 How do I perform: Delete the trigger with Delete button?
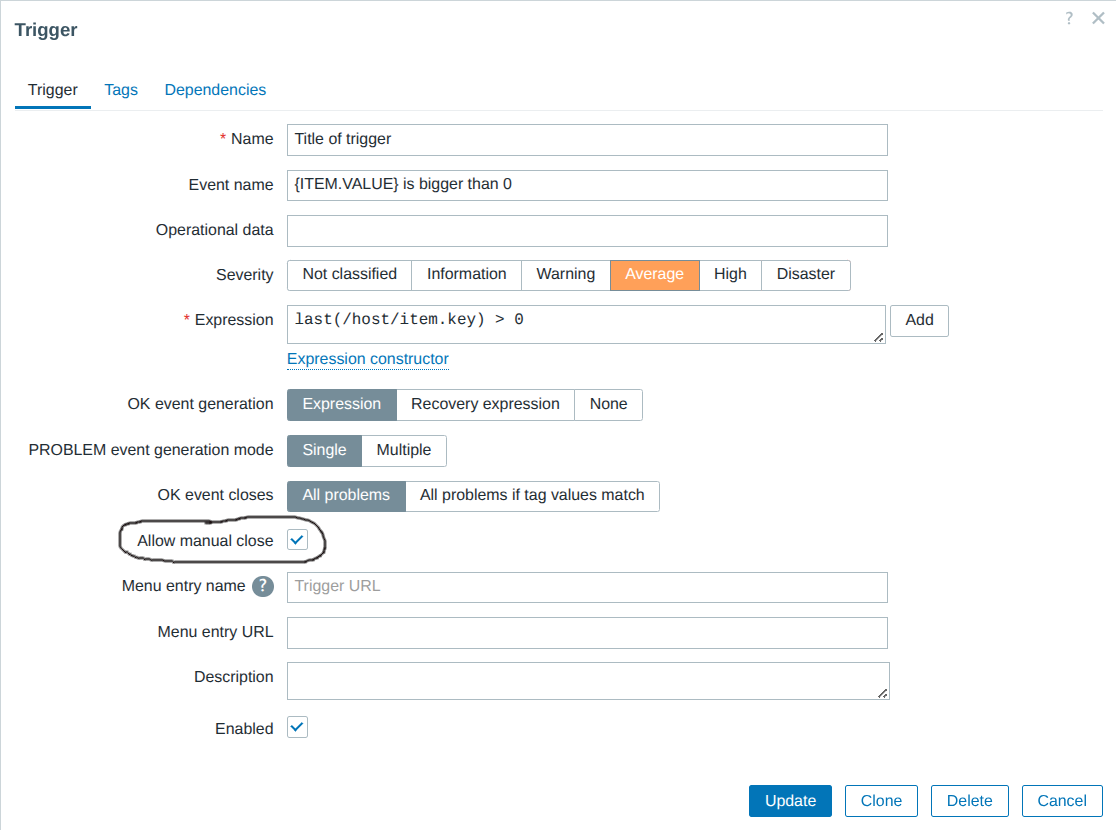pos(969,800)
